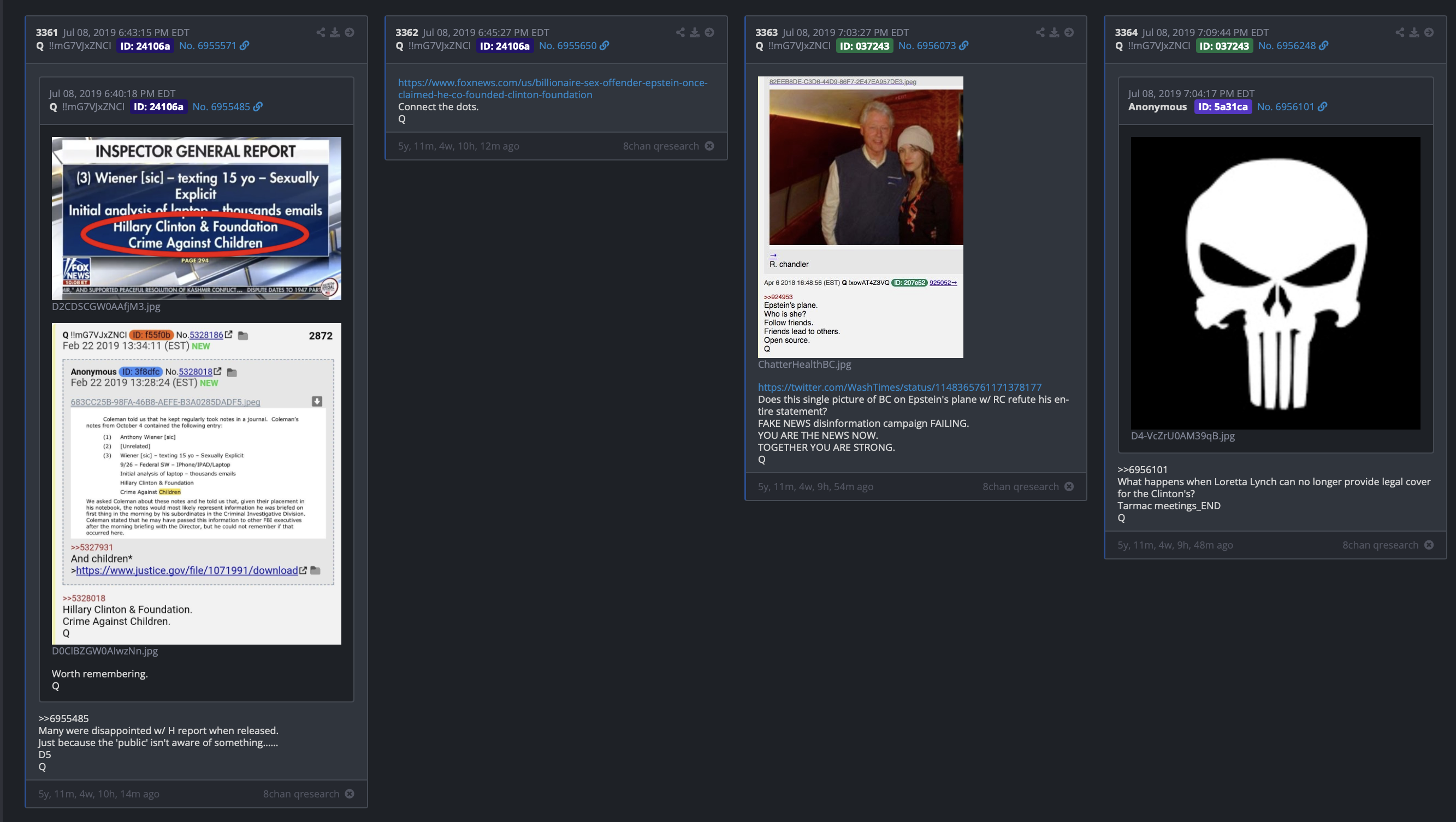
Task: Click the 'Tarmac meetings_END' line
Action: pyautogui.click(x=1169, y=505)
